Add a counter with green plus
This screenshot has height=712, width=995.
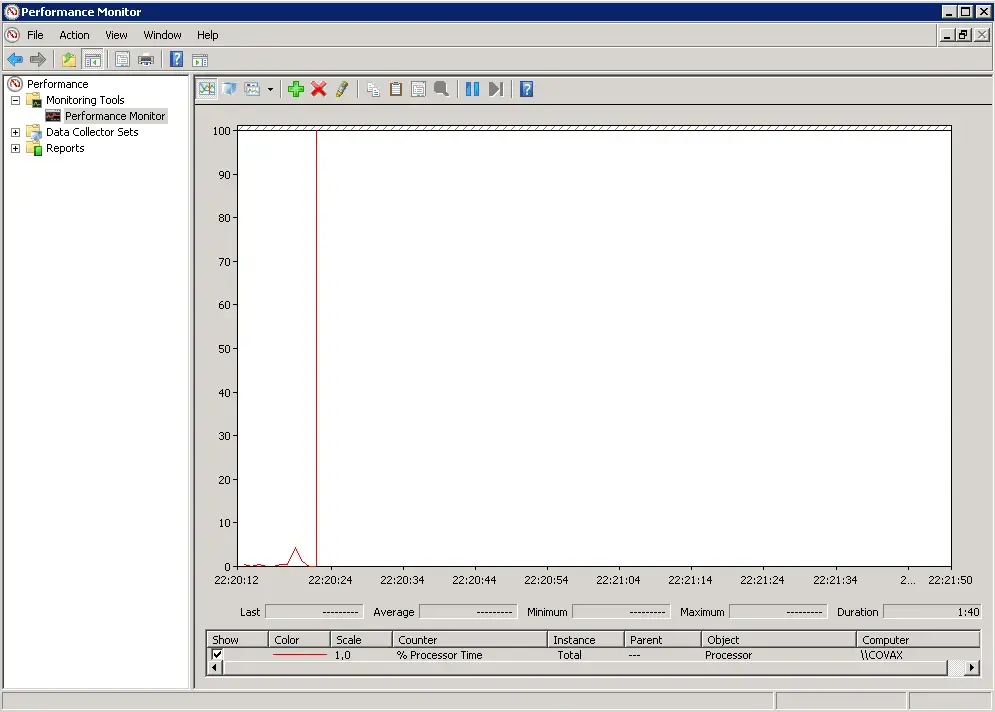pos(296,89)
